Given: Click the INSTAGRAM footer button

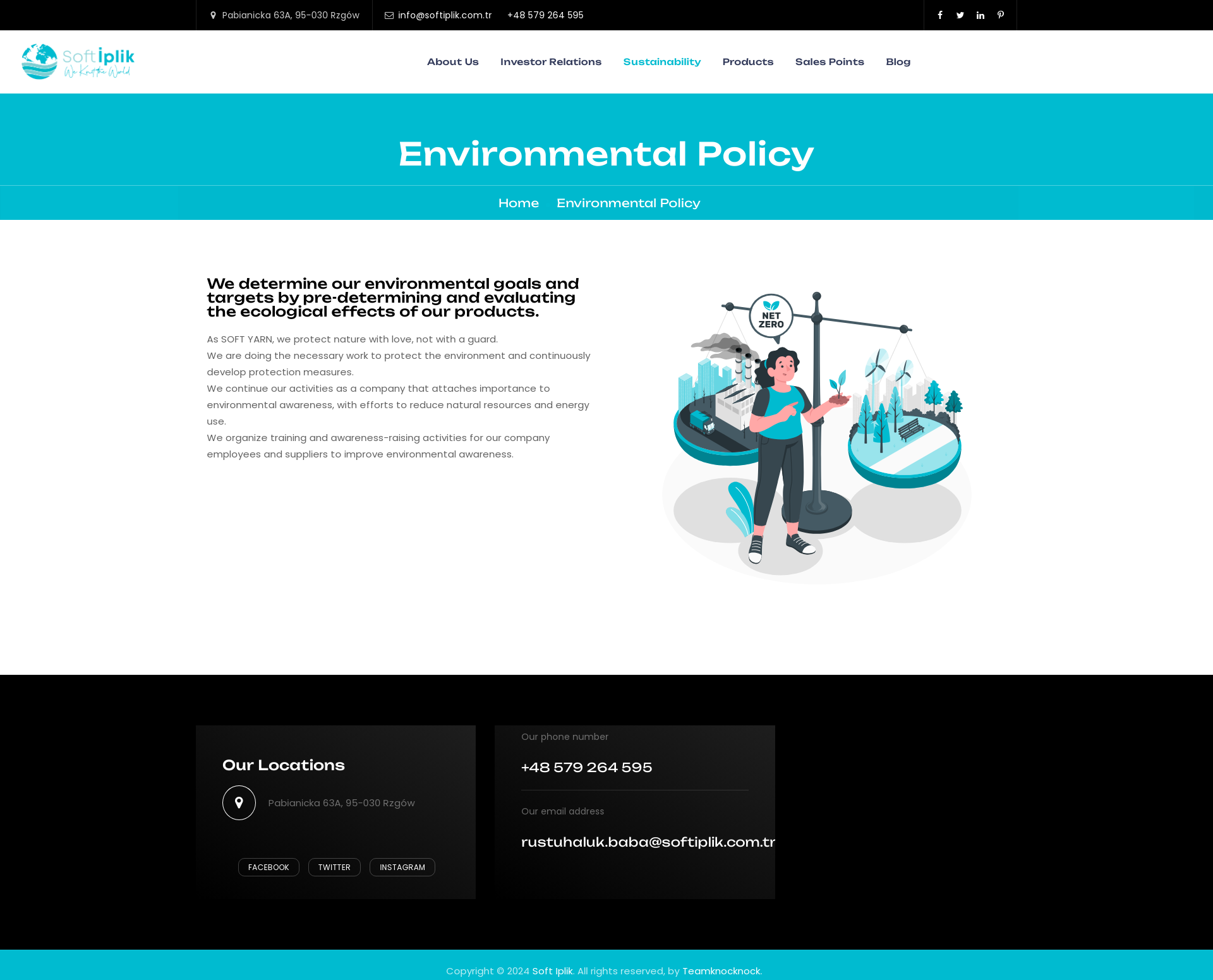Looking at the screenshot, I should coord(402,867).
